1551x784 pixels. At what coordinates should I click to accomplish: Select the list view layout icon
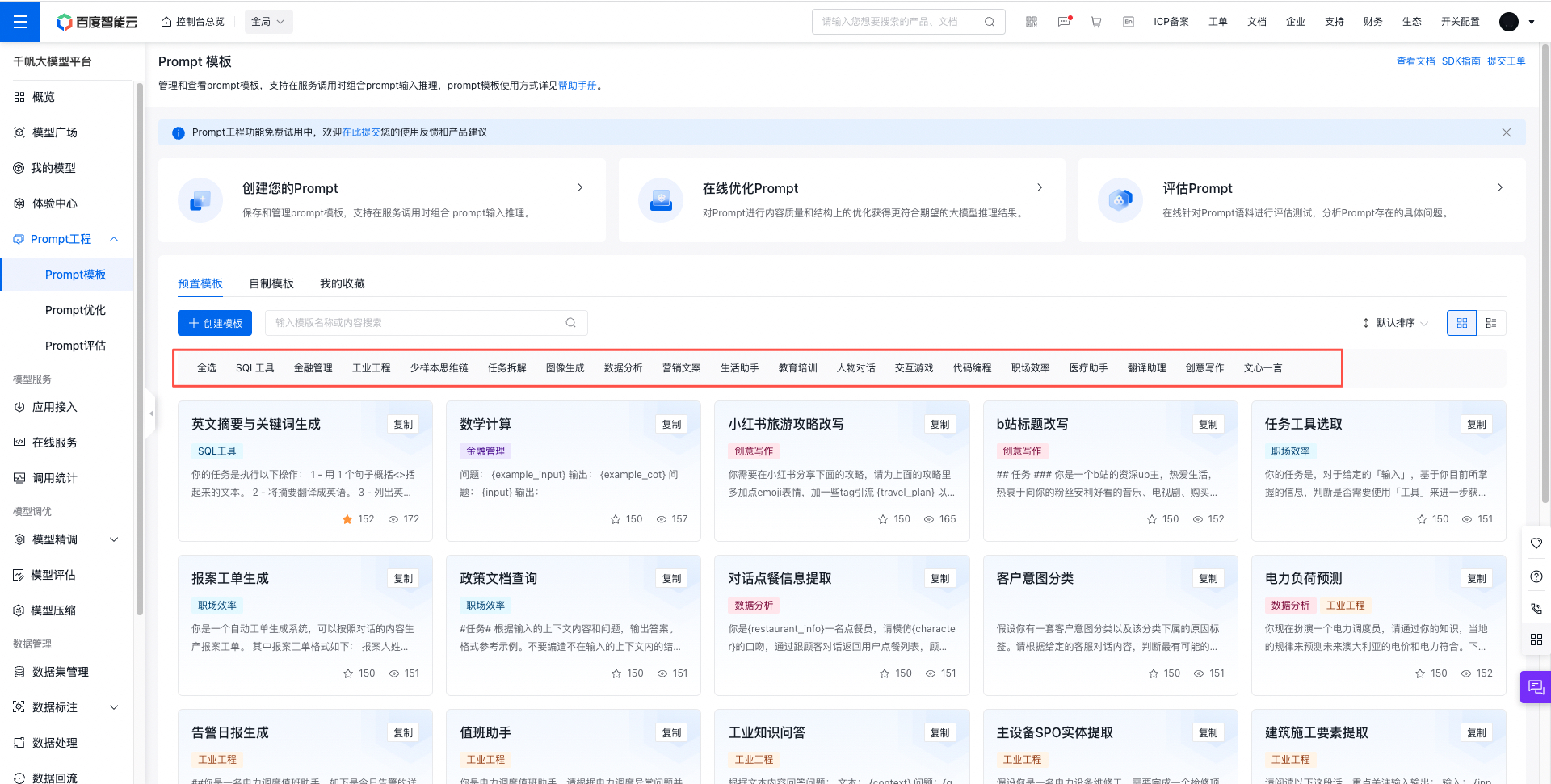click(1492, 322)
